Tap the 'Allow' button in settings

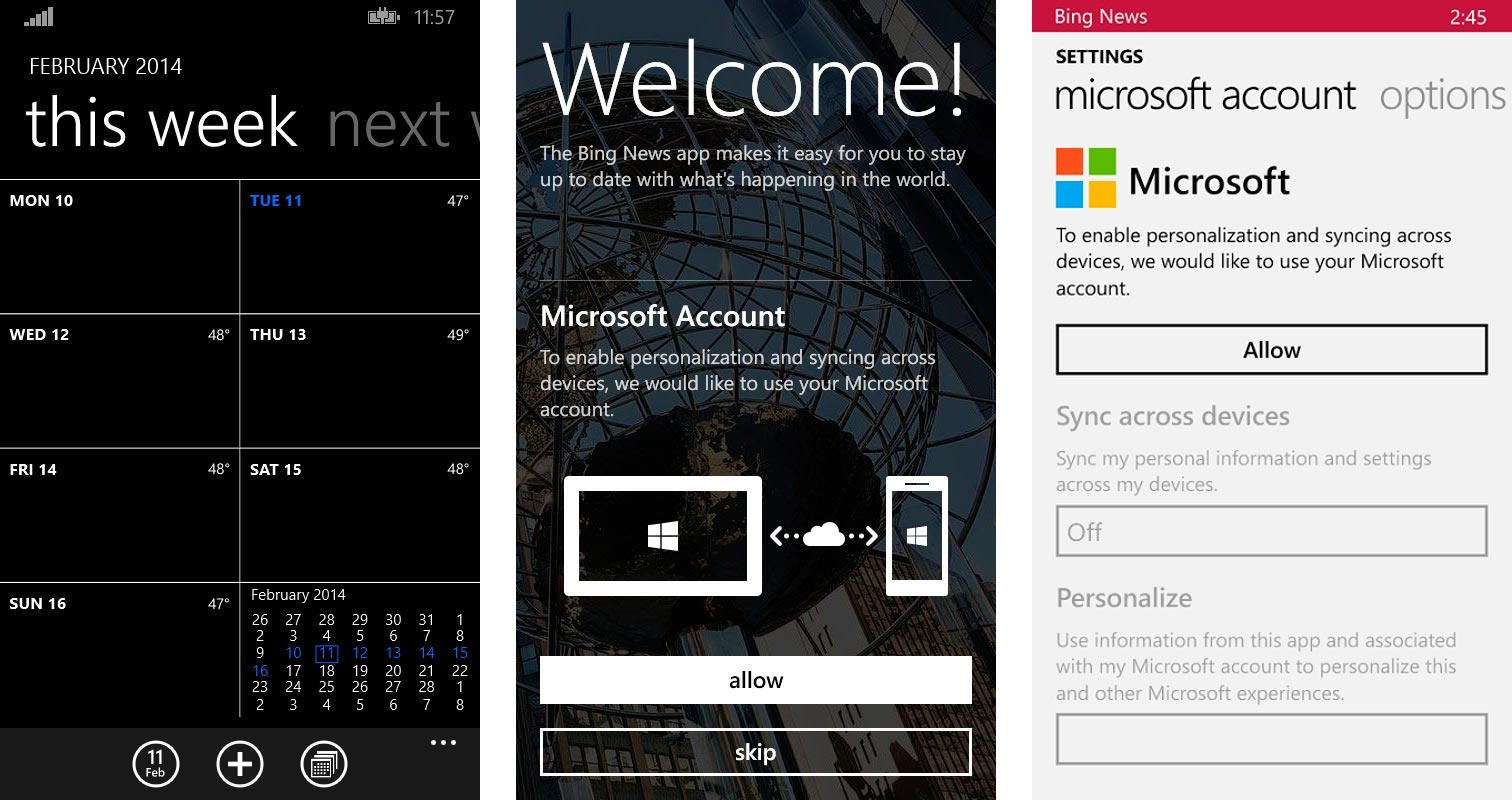pyautogui.click(x=1272, y=350)
